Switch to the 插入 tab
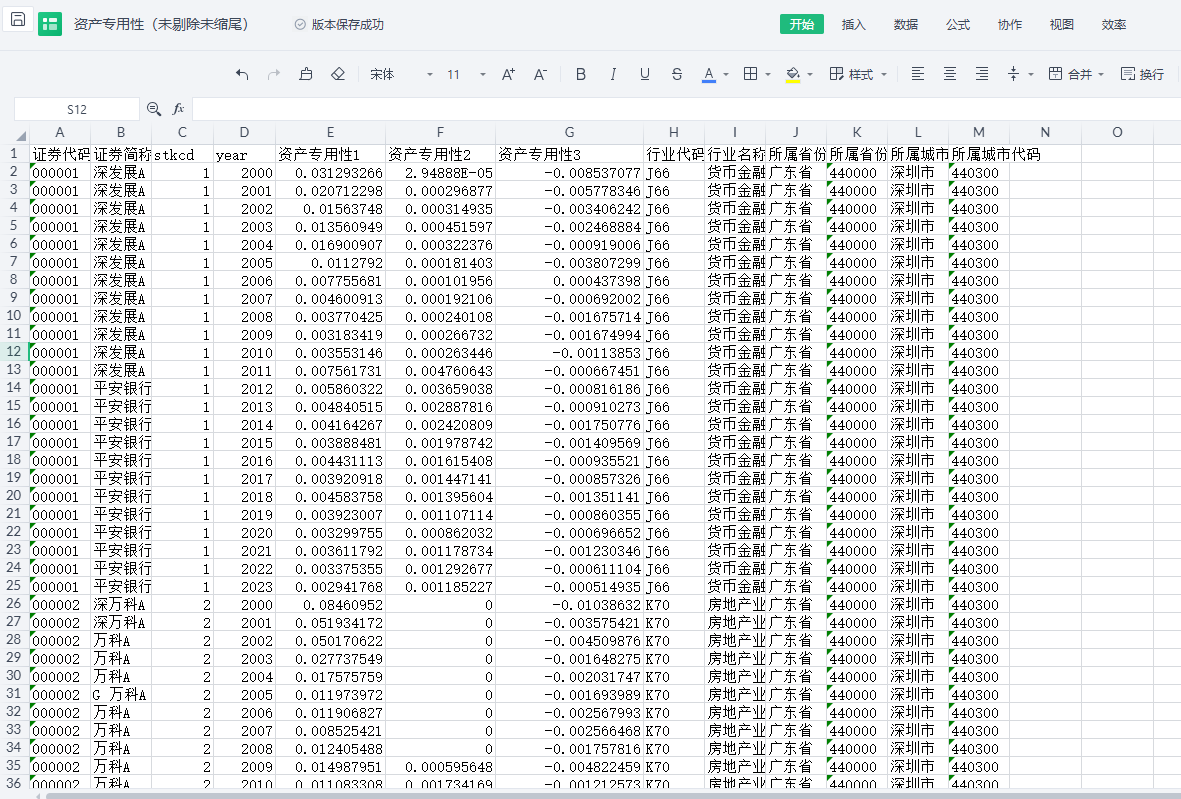1181x799 pixels. tap(853, 25)
